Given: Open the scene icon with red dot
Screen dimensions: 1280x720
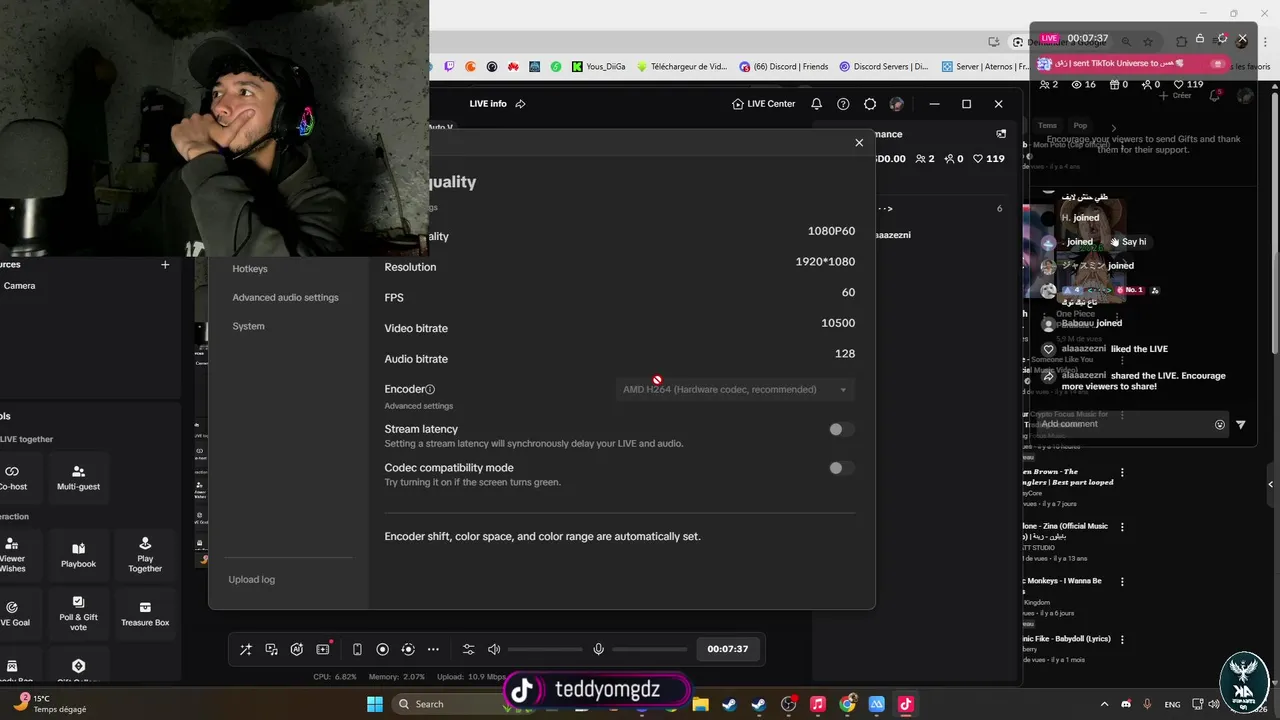Looking at the screenshot, I should (x=323, y=648).
